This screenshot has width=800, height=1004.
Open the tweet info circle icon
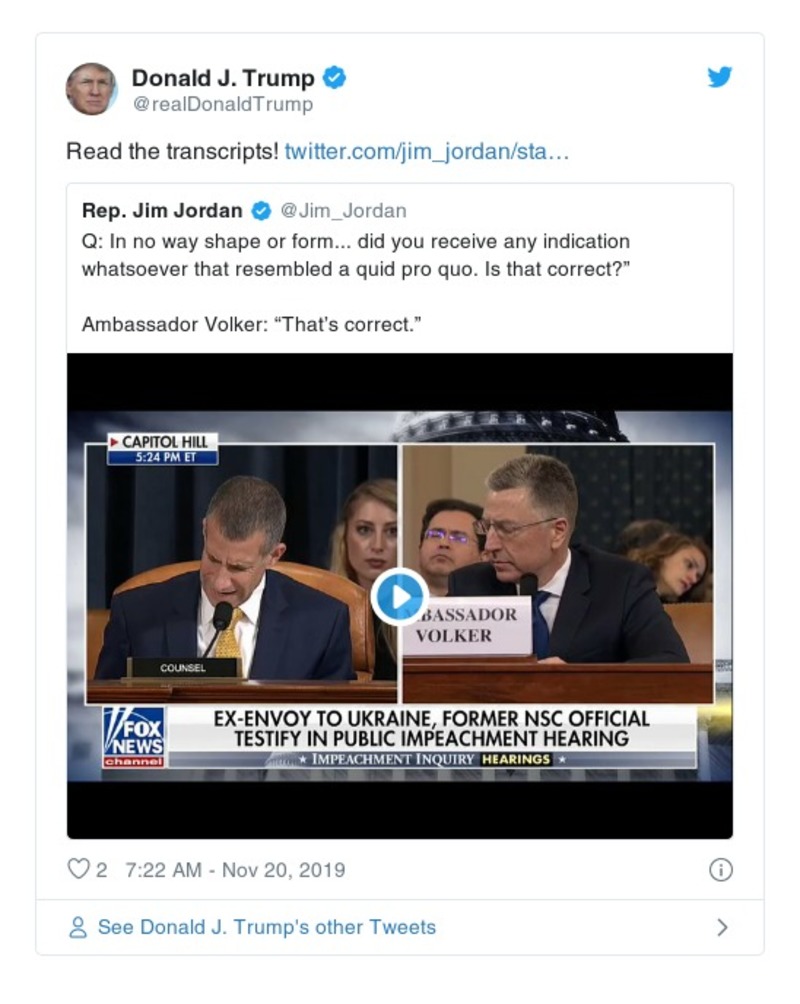[x=720, y=870]
